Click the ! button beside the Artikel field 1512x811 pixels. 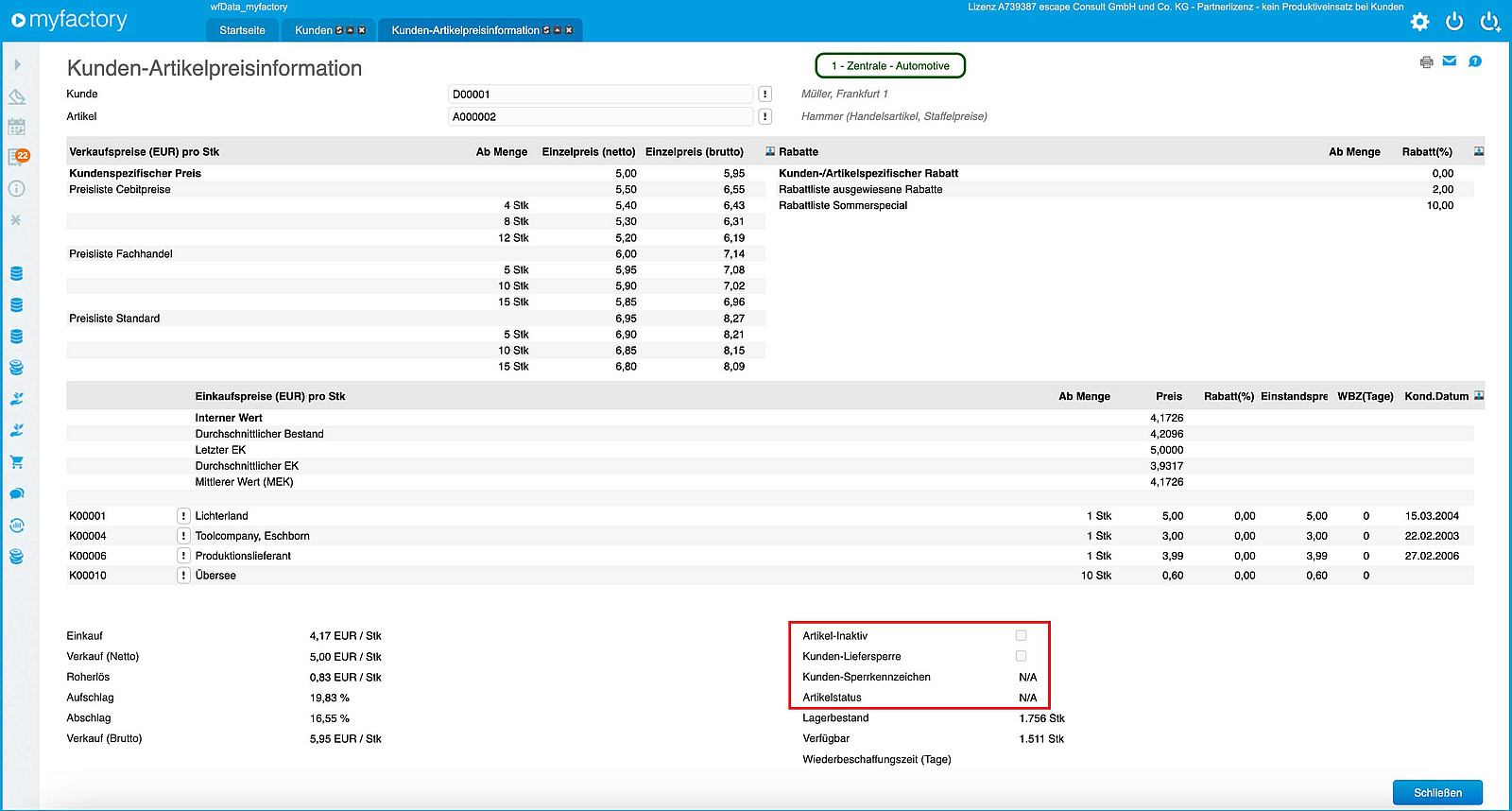765,116
